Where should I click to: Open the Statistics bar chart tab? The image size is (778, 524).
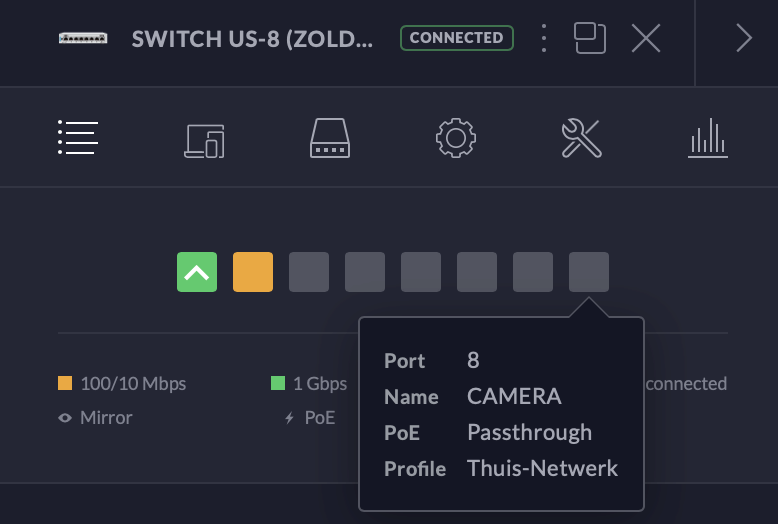(708, 138)
